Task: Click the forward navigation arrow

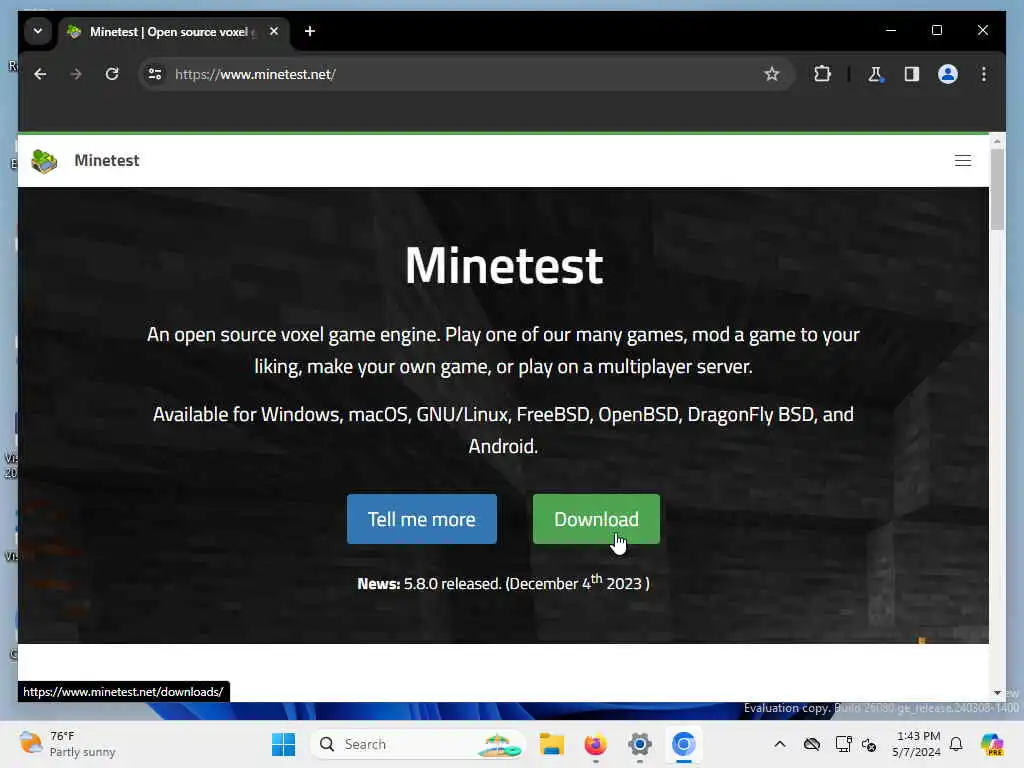Action: pyautogui.click(x=76, y=74)
